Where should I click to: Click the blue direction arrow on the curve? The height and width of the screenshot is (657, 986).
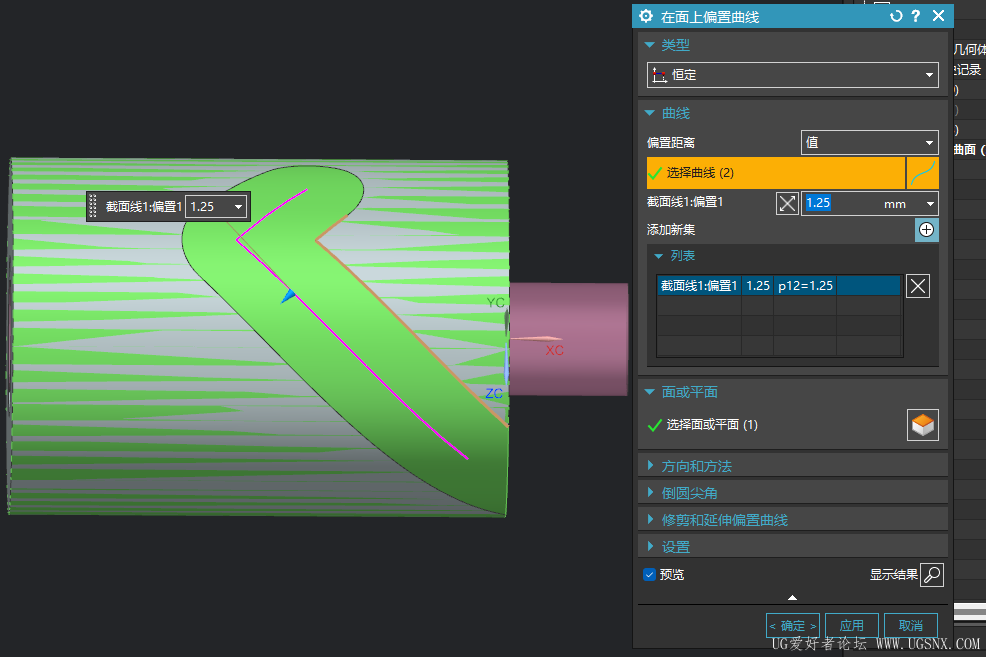(x=288, y=295)
